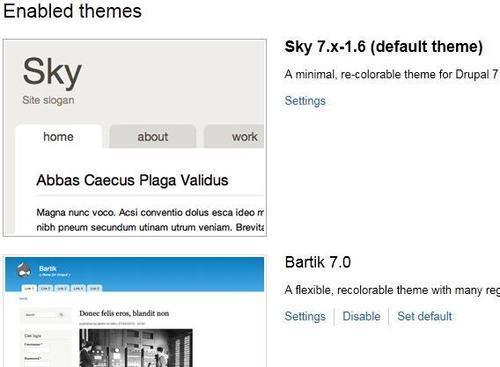This screenshot has height=367, width=500.
Task: Open the Sky theme Settings link
Action: pos(305,101)
